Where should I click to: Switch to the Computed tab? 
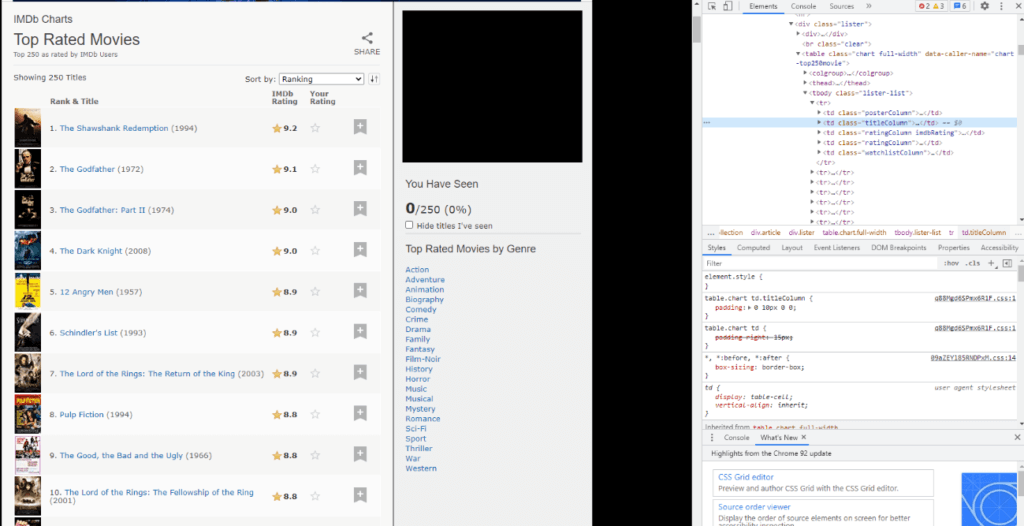754,248
